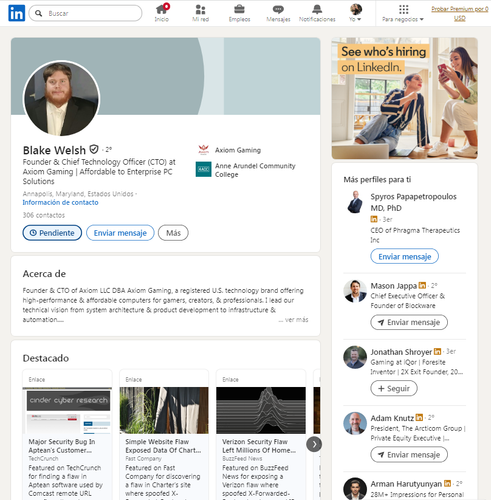The width and height of the screenshot is (491, 500).
Task: Focus the Buscar search field
Action: pyautogui.click(x=85, y=13)
